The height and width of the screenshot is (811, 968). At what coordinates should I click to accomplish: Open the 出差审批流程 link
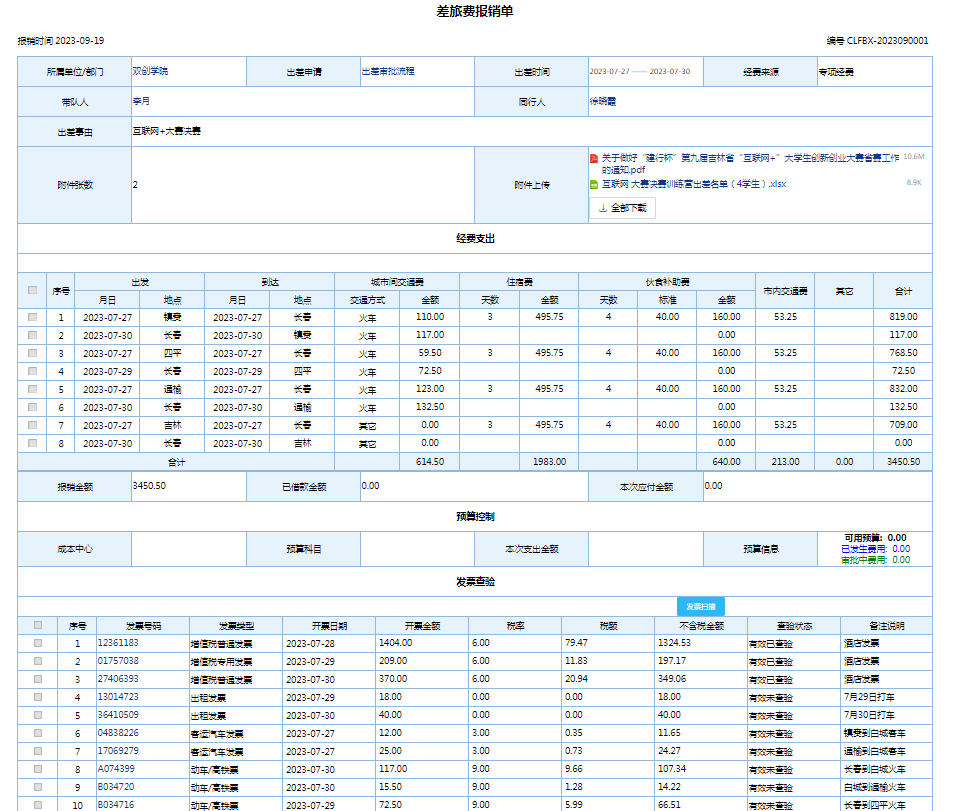pyautogui.click(x=388, y=72)
